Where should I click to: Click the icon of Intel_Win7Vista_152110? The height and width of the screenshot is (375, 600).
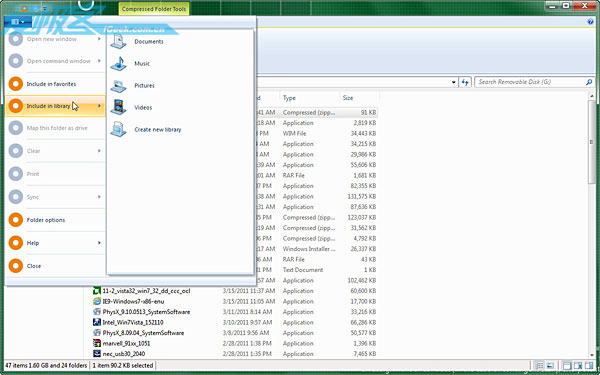(97, 323)
